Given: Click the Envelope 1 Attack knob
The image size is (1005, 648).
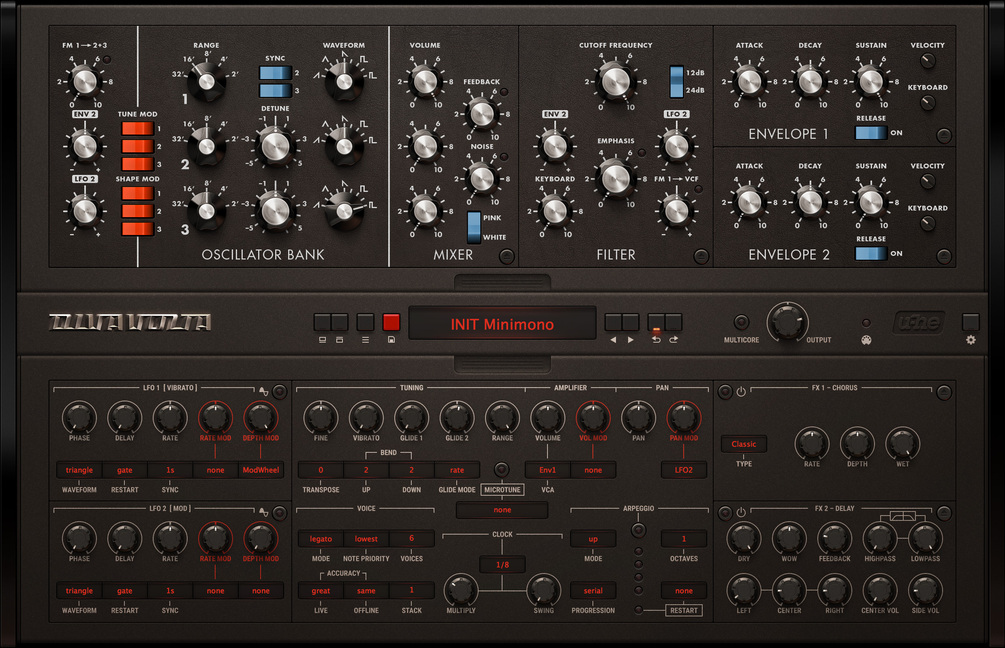Looking at the screenshot, I should (749, 81).
